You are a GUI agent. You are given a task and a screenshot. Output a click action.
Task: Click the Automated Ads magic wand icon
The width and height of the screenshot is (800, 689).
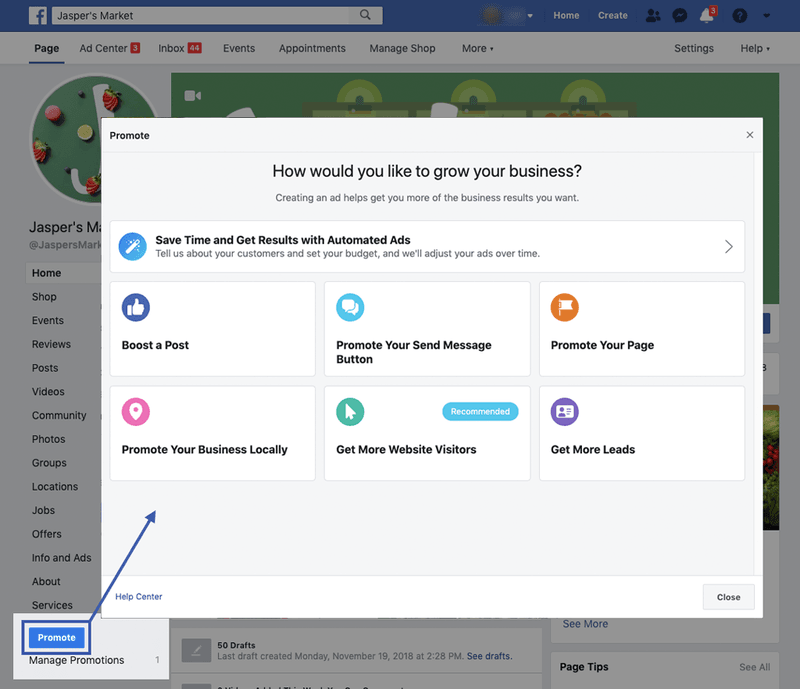(133, 247)
